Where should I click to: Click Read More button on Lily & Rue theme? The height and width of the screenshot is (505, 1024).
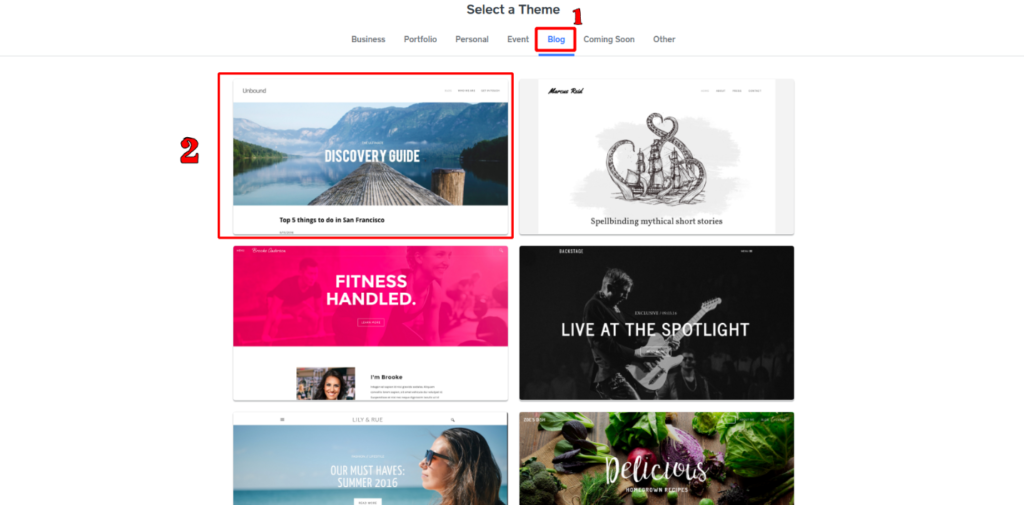368,502
